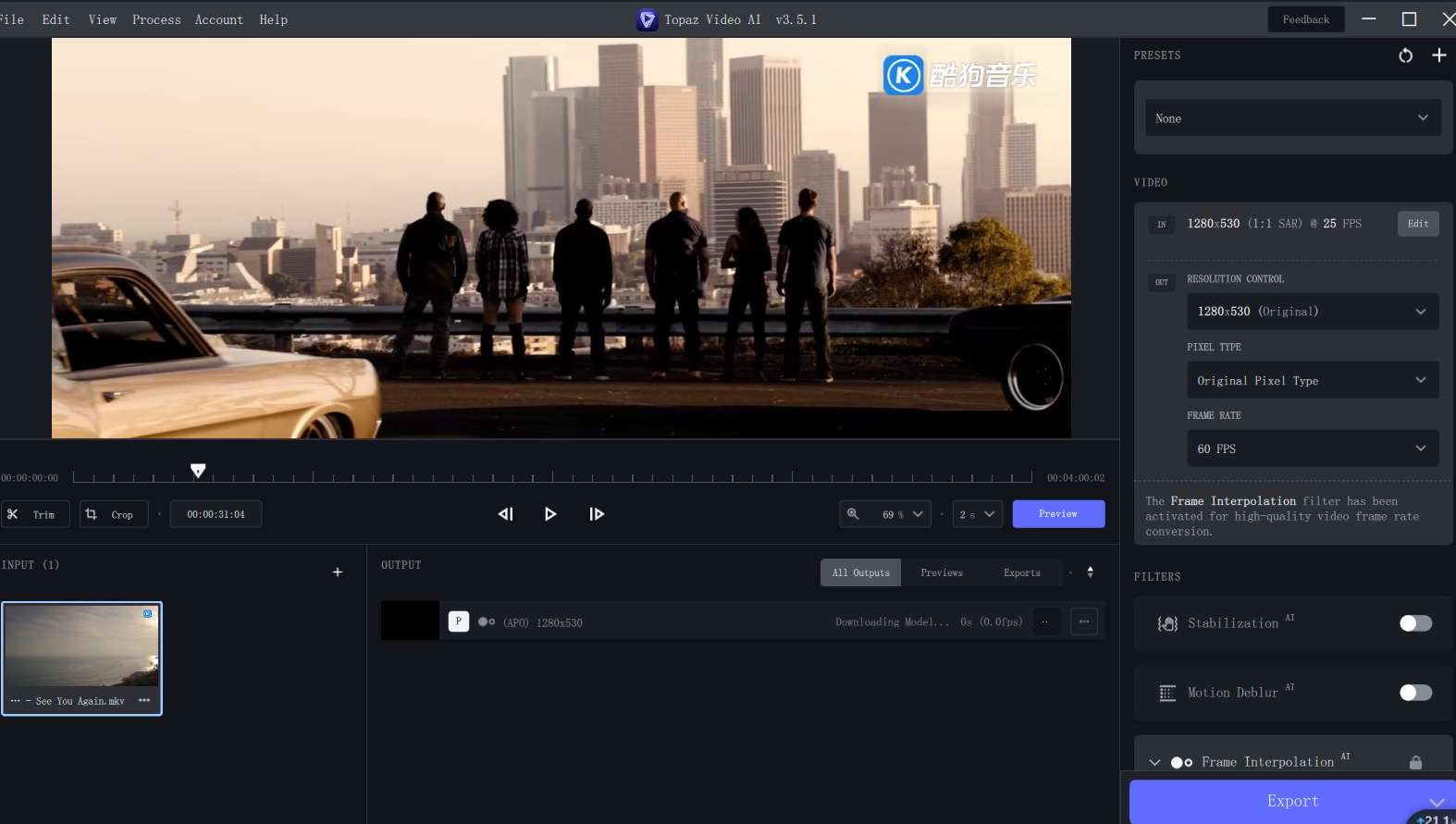Click the timecode field 00:00:31:04

216,514
